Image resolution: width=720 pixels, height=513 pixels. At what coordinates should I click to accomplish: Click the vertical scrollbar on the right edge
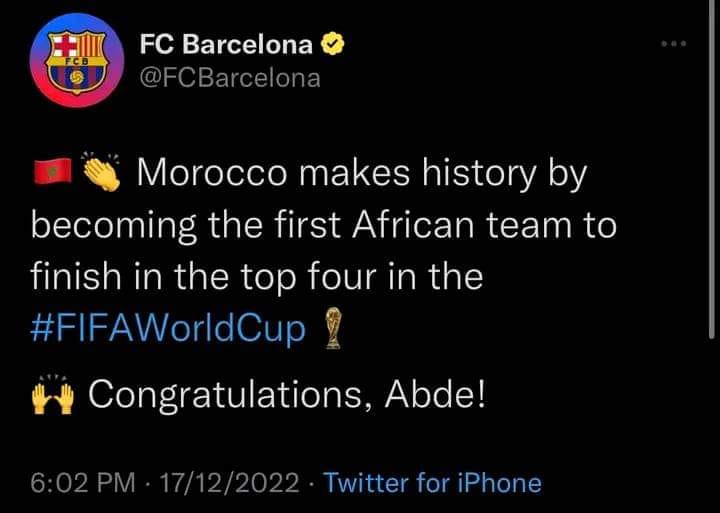(x=712, y=169)
